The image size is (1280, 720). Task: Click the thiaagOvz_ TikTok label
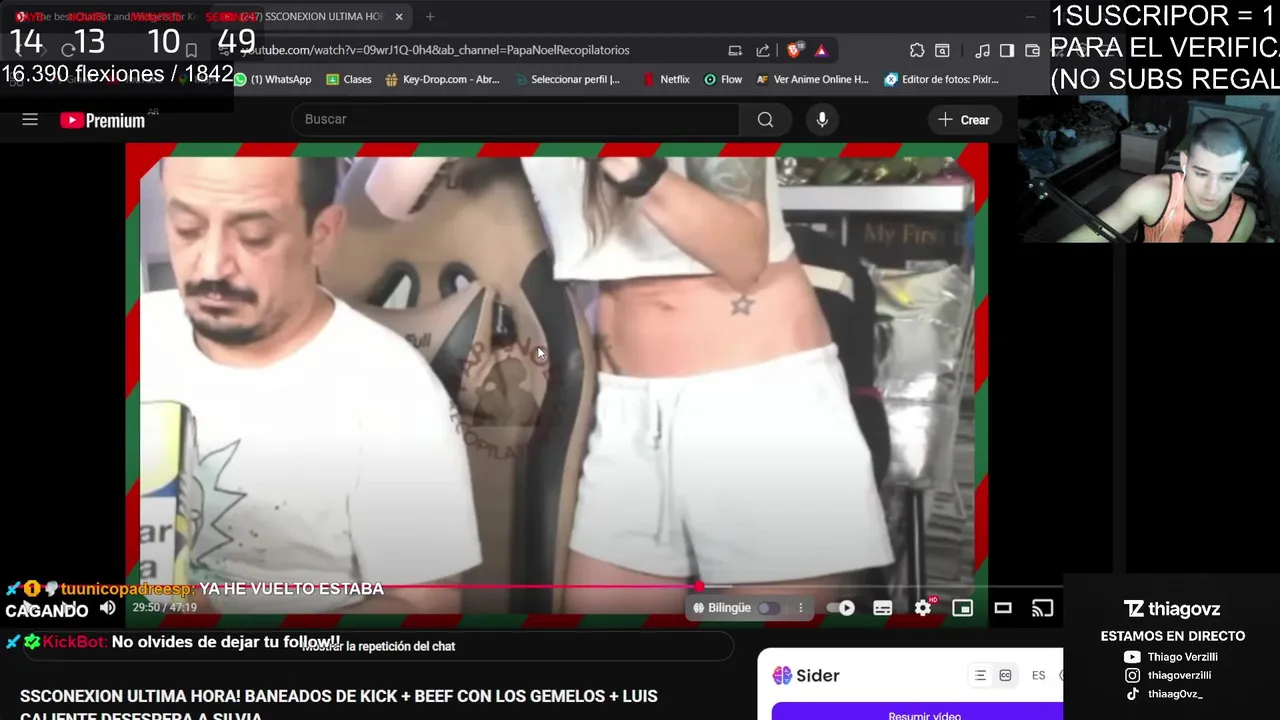(x=1175, y=694)
